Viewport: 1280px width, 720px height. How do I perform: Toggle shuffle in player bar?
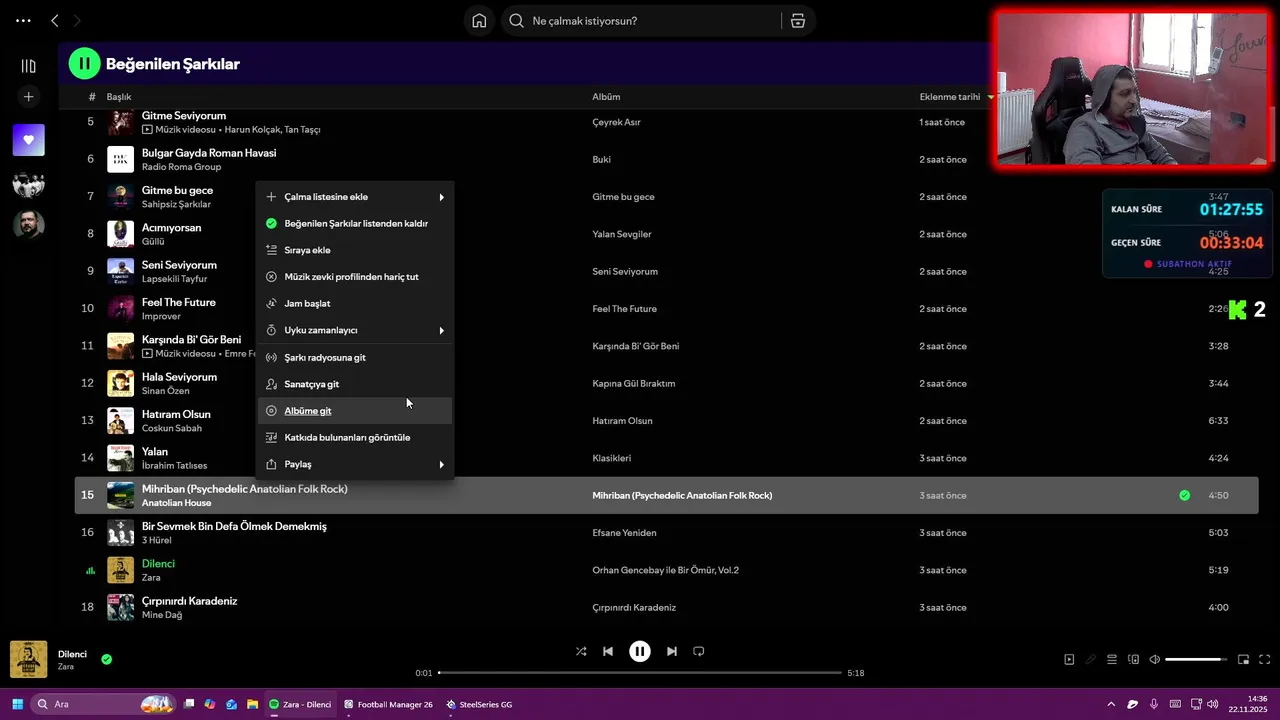point(581,651)
